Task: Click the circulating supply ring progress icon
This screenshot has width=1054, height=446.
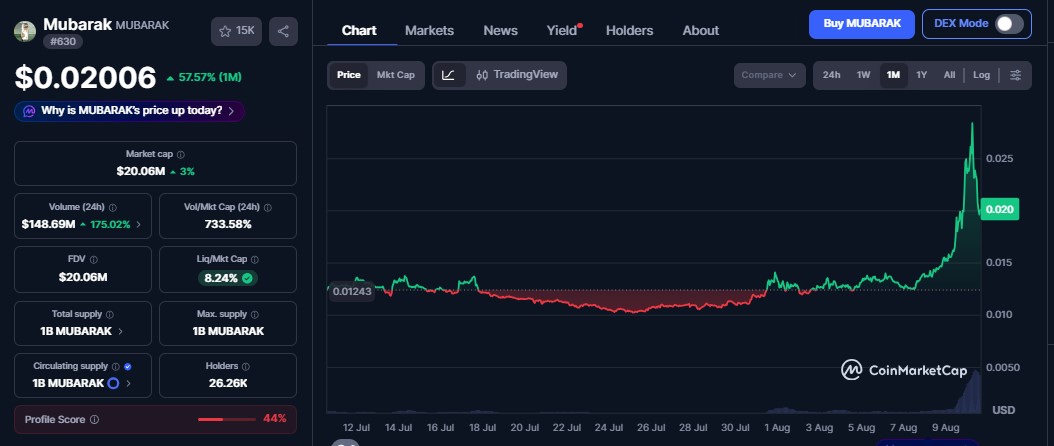Action: (x=114, y=383)
